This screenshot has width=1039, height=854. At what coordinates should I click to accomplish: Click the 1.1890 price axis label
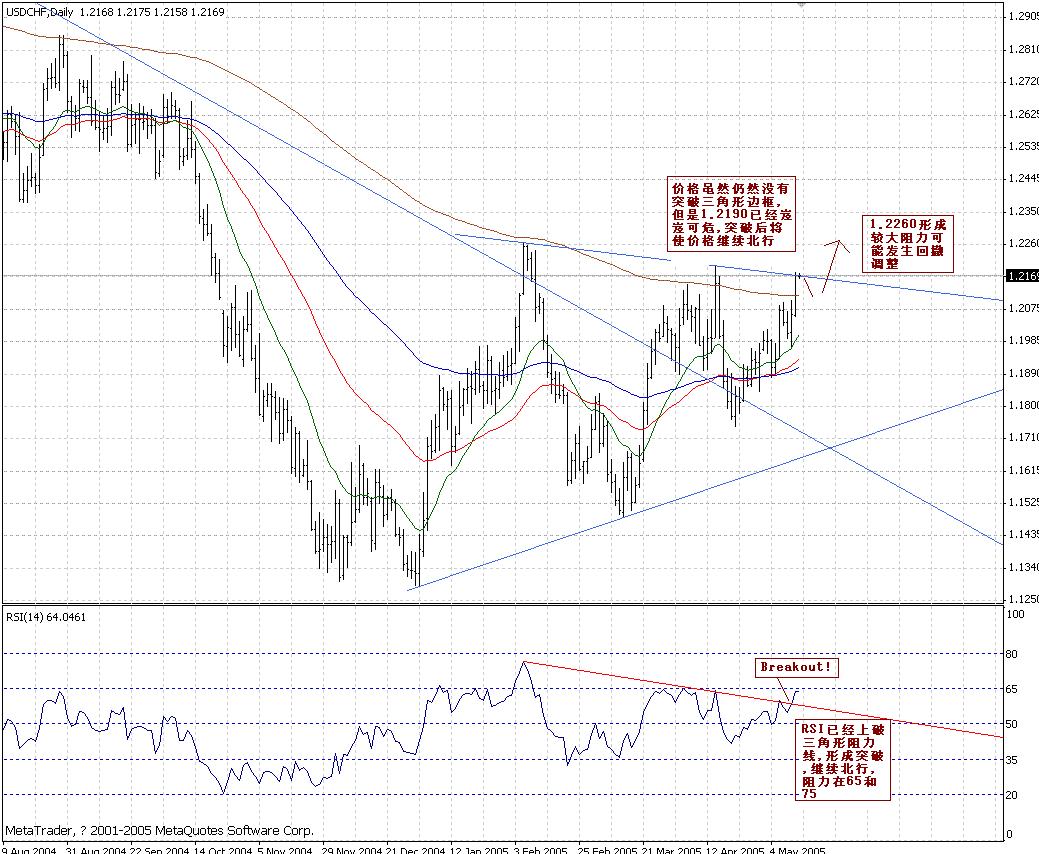[x=1023, y=373]
